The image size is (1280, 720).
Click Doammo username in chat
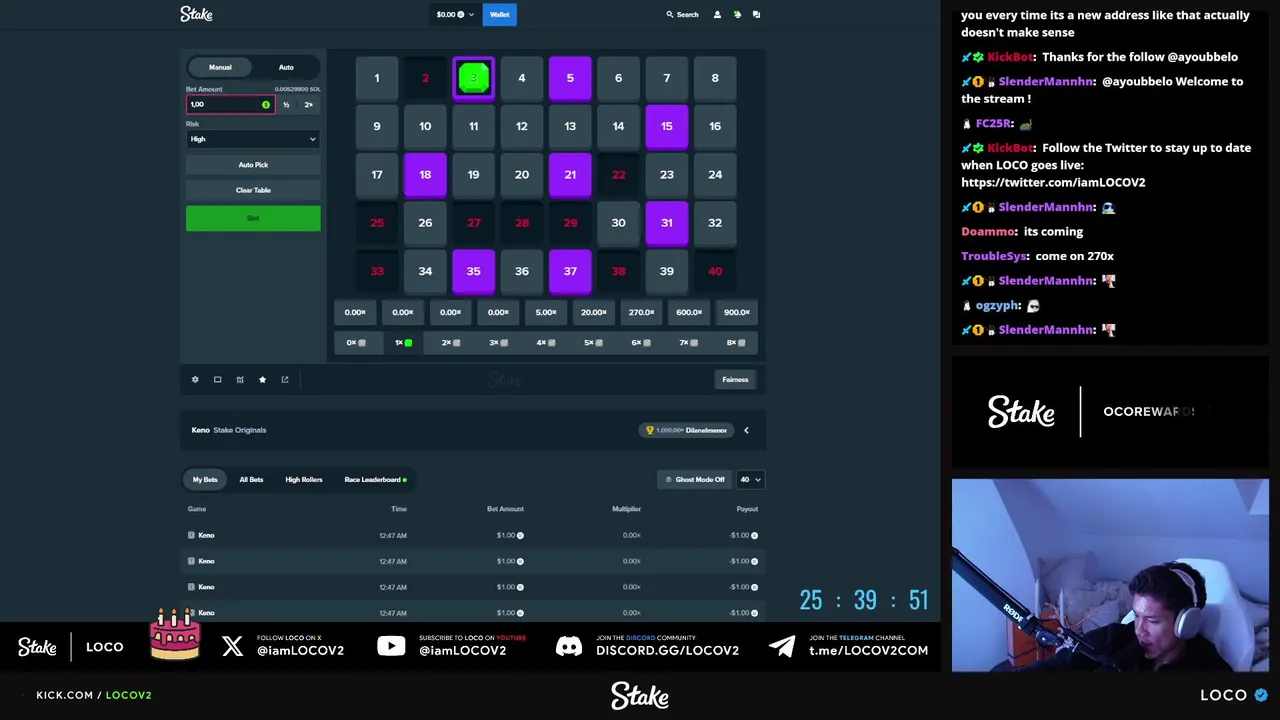[x=989, y=232]
